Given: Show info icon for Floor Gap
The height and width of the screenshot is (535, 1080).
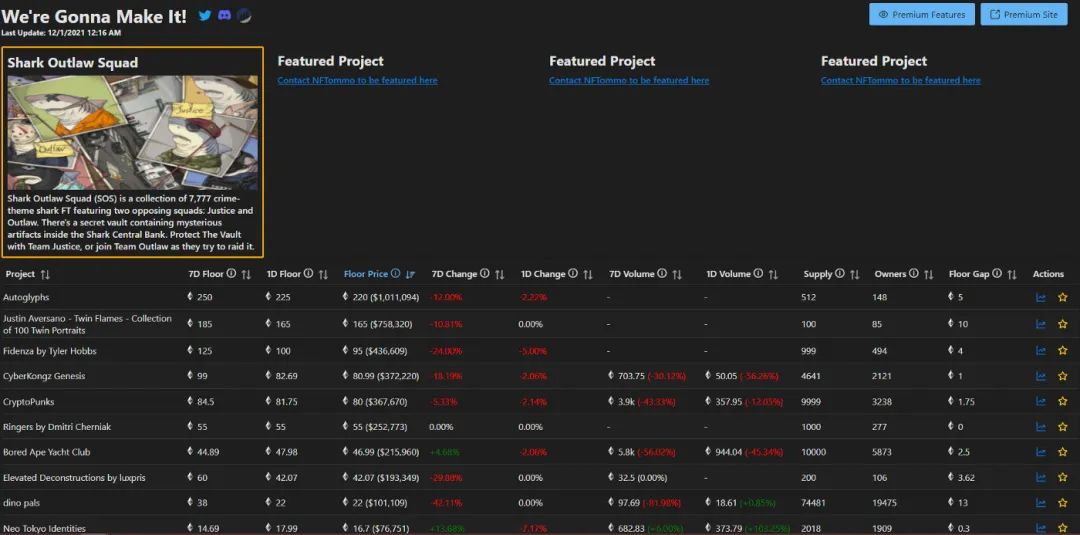Looking at the screenshot, I should pos(997,274).
